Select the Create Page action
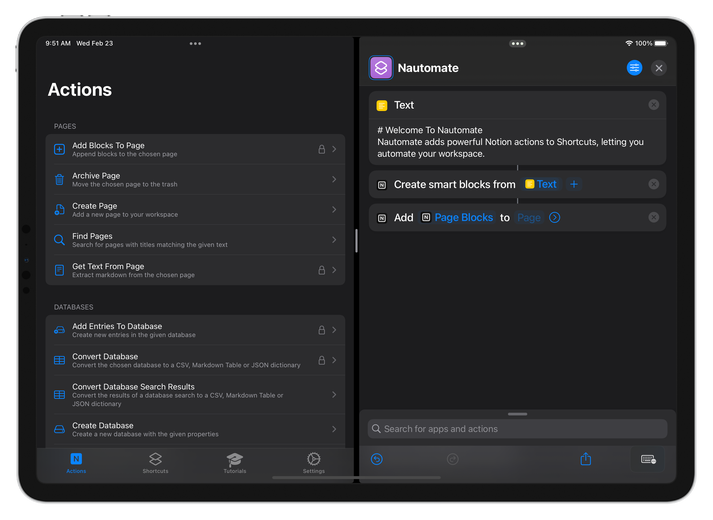Viewport: 713px width, 520px height. [x=195, y=210]
